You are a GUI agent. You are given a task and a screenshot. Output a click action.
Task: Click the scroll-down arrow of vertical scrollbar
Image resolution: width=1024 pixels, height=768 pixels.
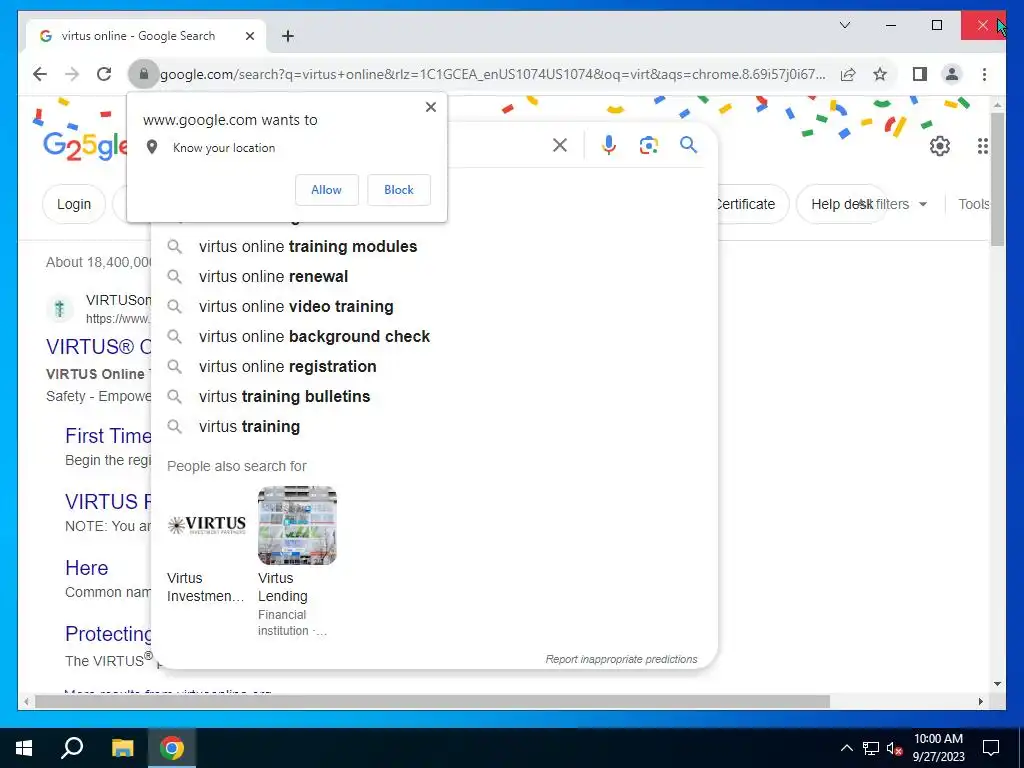[997, 684]
